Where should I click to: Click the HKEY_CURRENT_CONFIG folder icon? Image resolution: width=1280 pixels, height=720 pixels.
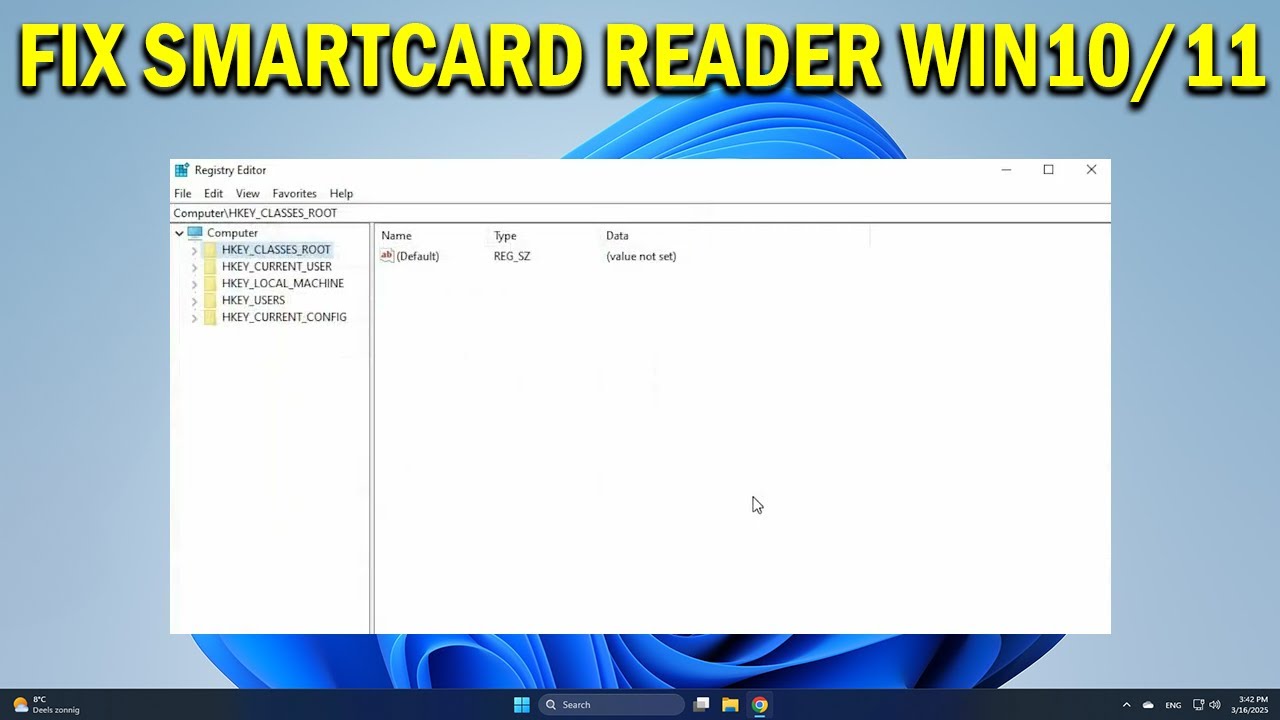click(210, 317)
